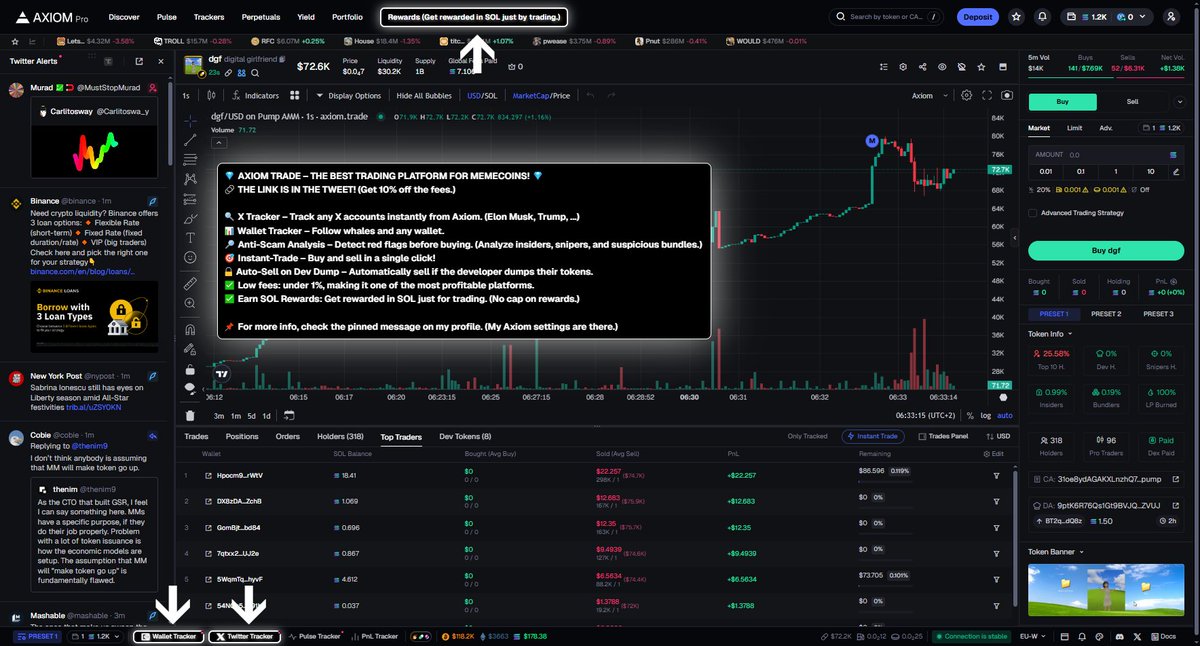Select the trend line drawing tool
Screen dimensions: 1200x646
[190, 140]
